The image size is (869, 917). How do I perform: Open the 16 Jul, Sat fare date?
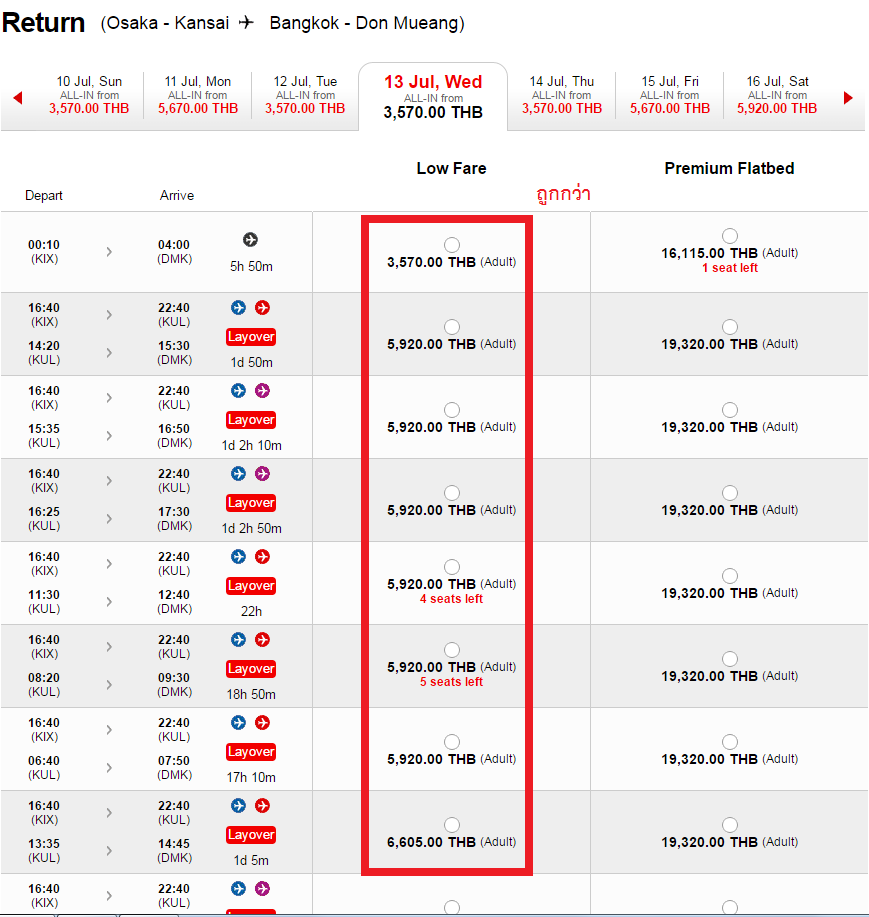[x=777, y=96]
